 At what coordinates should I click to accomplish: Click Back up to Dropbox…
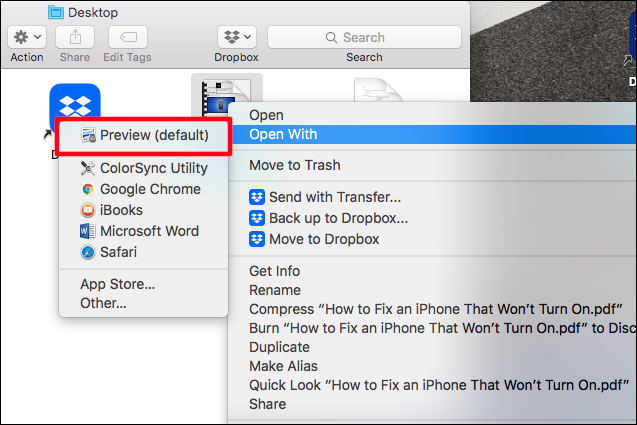click(x=338, y=218)
